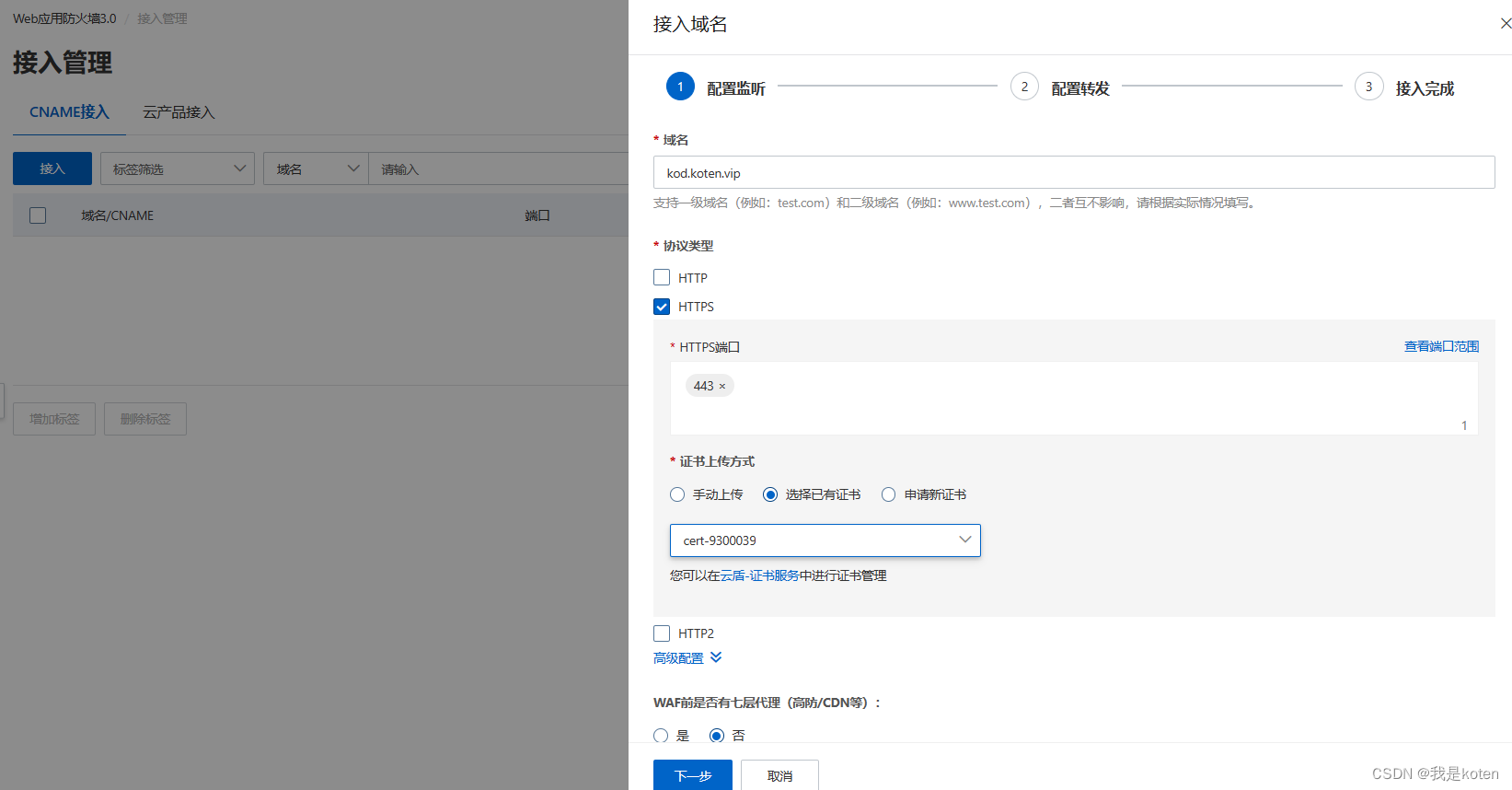
Task: Click step 2 circle 配置转发
Action: click(1024, 87)
